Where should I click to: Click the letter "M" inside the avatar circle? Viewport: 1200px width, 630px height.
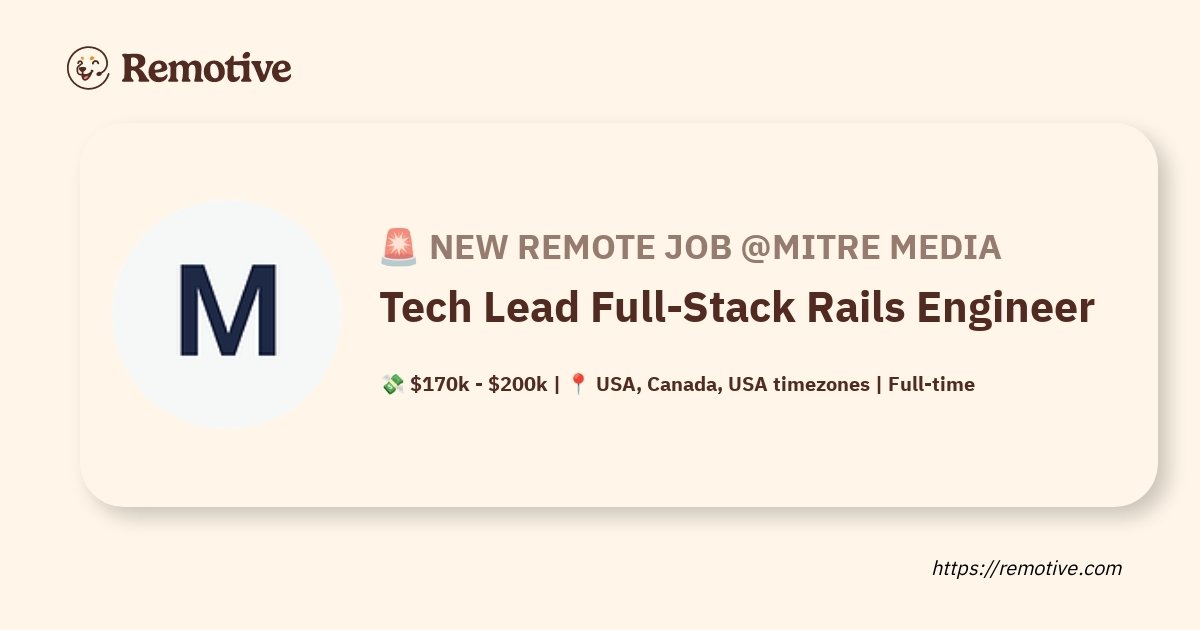point(227,312)
